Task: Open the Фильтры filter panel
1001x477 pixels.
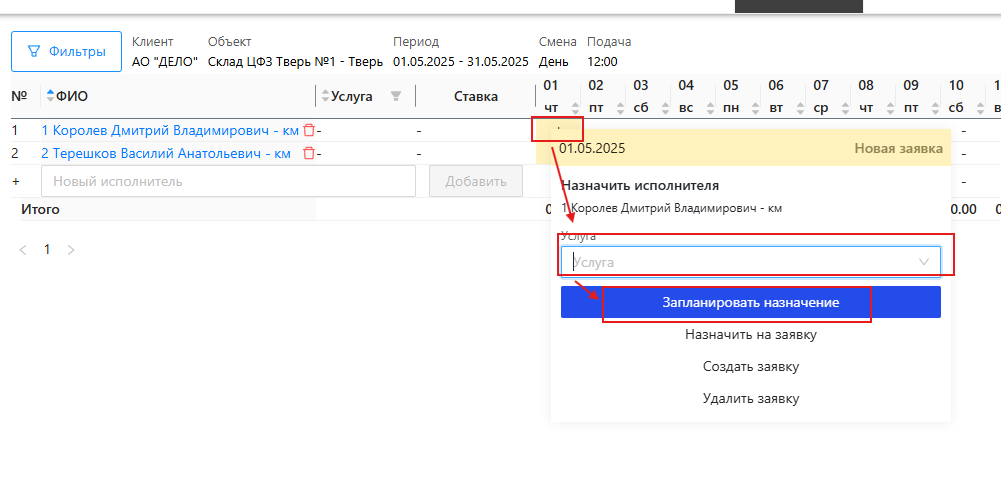Action: [x=66, y=50]
